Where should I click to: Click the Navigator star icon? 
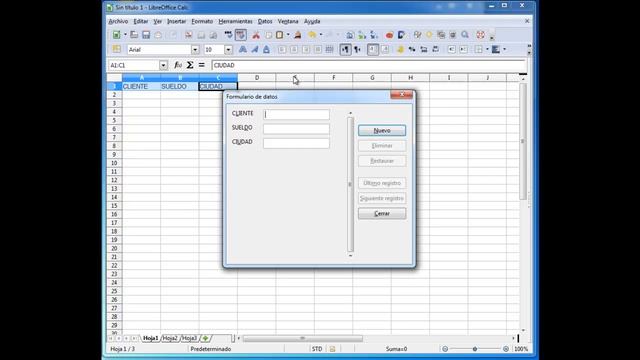pos(429,35)
